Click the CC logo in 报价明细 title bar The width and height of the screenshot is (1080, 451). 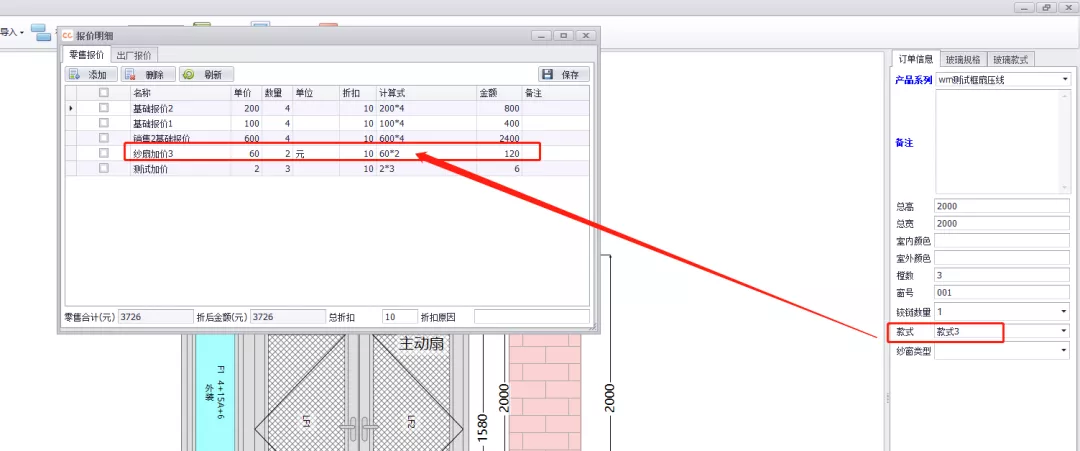67,35
